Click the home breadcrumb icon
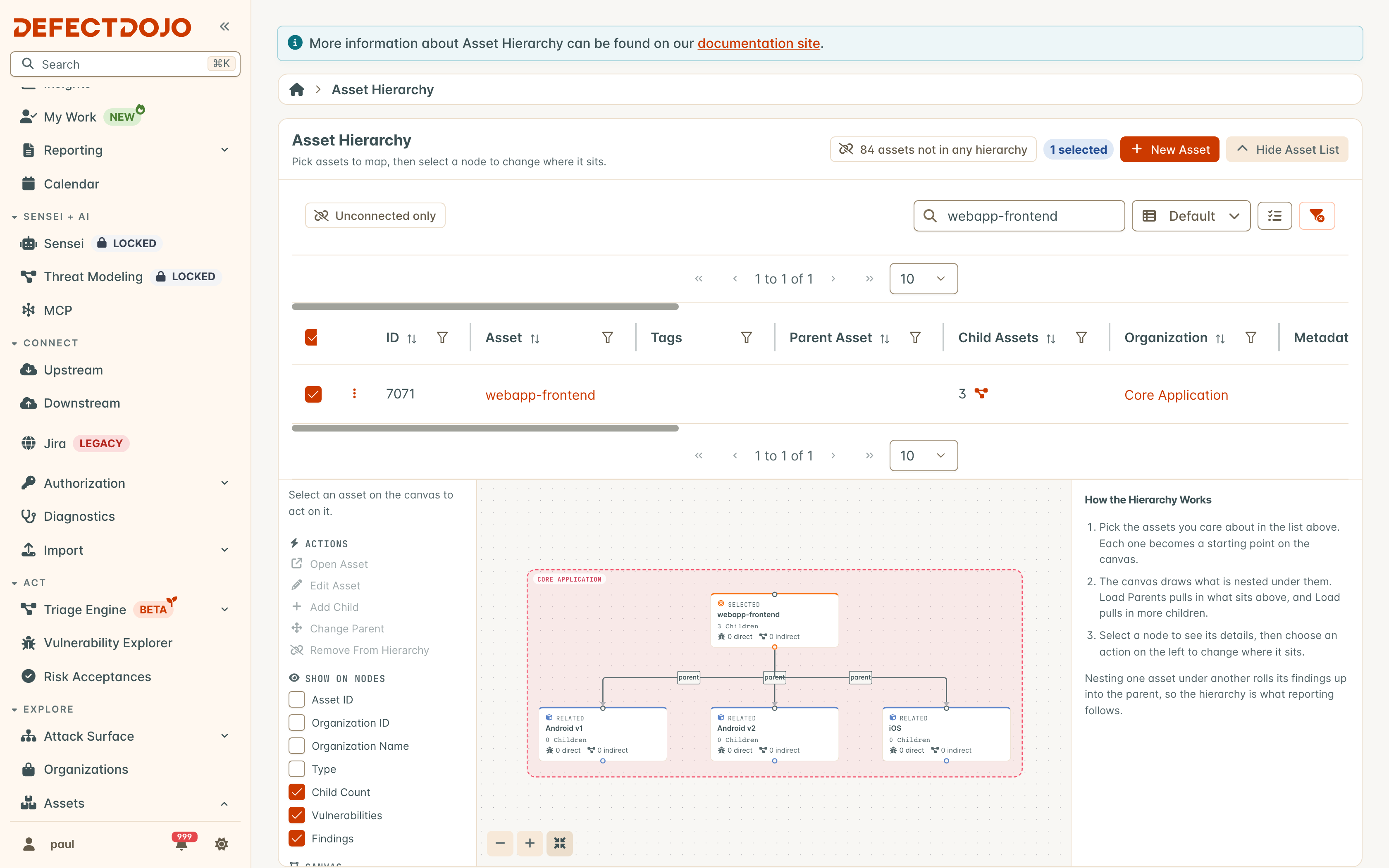The width and height of the screenshot is (1389, 868). pyautogui.click(x=297, y=90)
